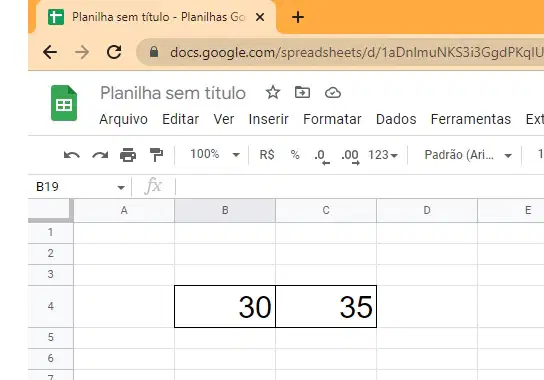Reload the page in the browser
544x380 pixels.
click(x=114, y=52)
